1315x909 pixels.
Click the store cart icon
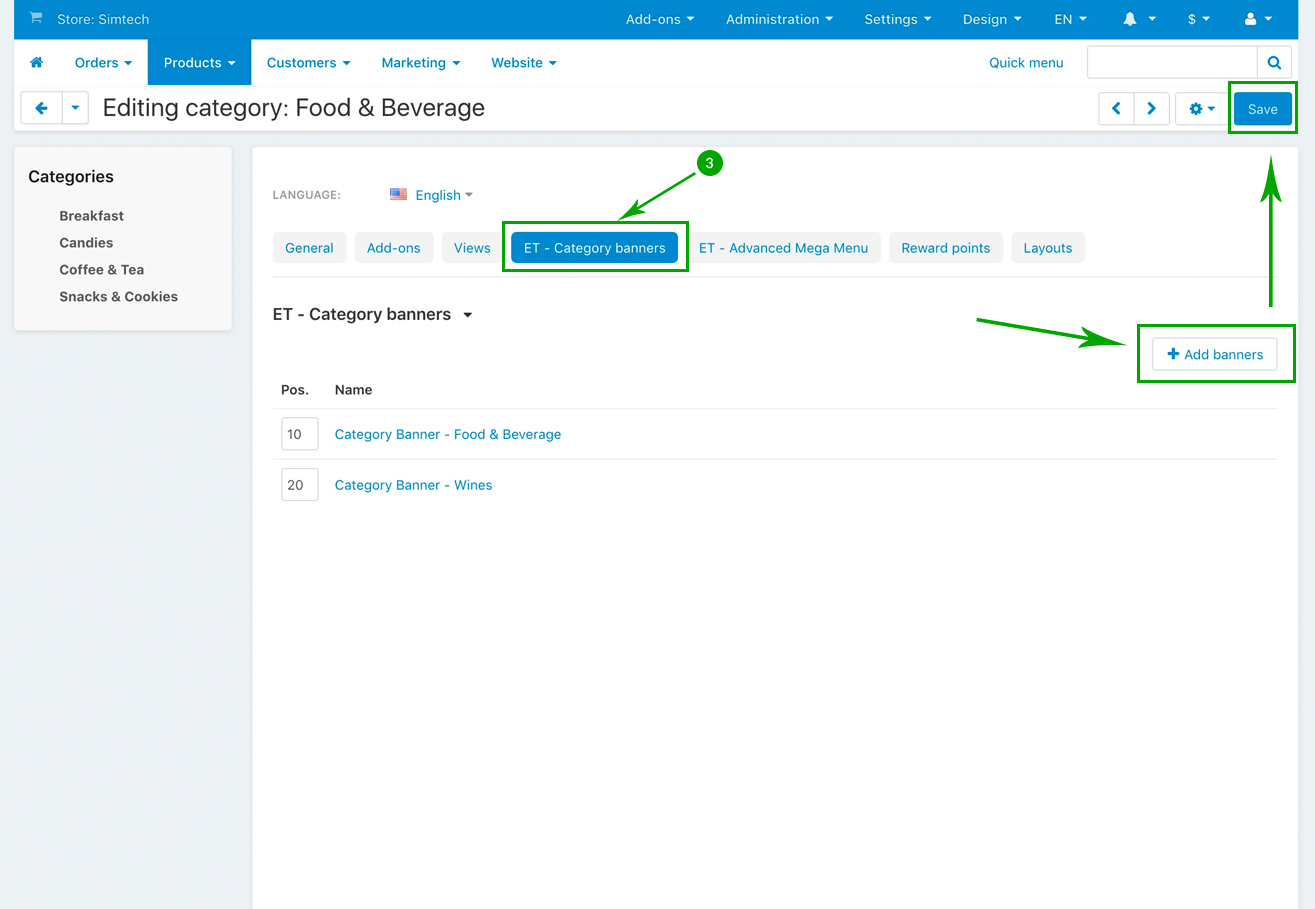click(x=36, y=18)
